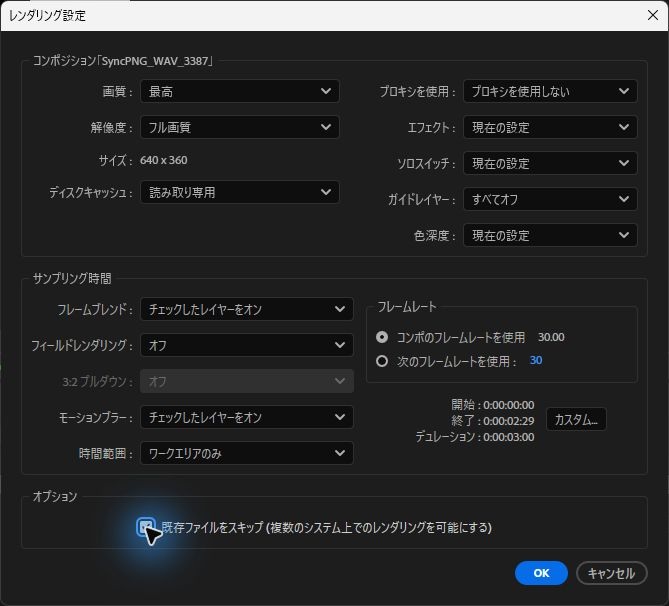
Task: Confirm with the OK button
Action: coord(541,573)
